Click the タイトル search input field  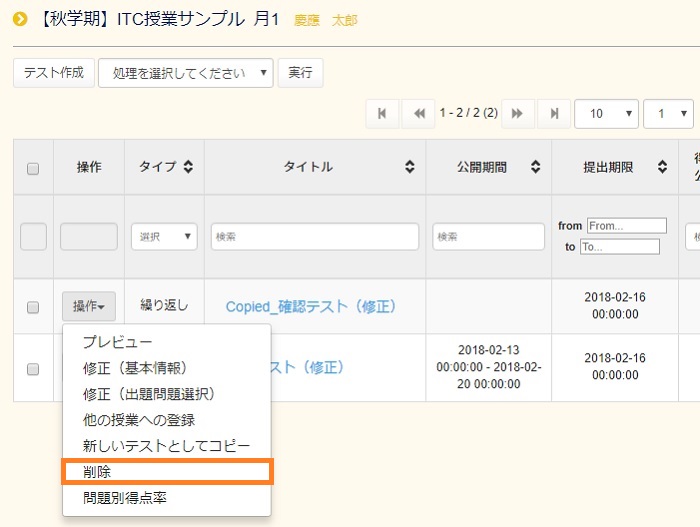pos(314,237)
